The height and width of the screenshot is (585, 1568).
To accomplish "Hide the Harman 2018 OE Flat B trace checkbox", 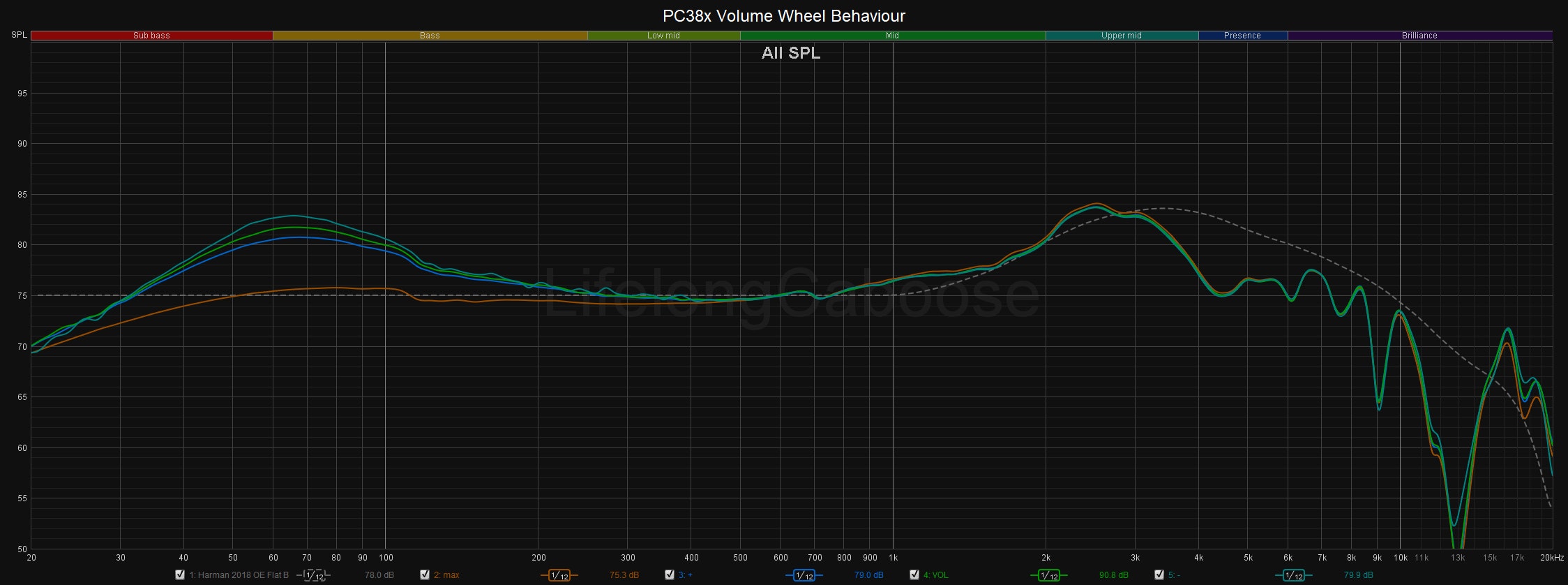I will tap(181, 575).
